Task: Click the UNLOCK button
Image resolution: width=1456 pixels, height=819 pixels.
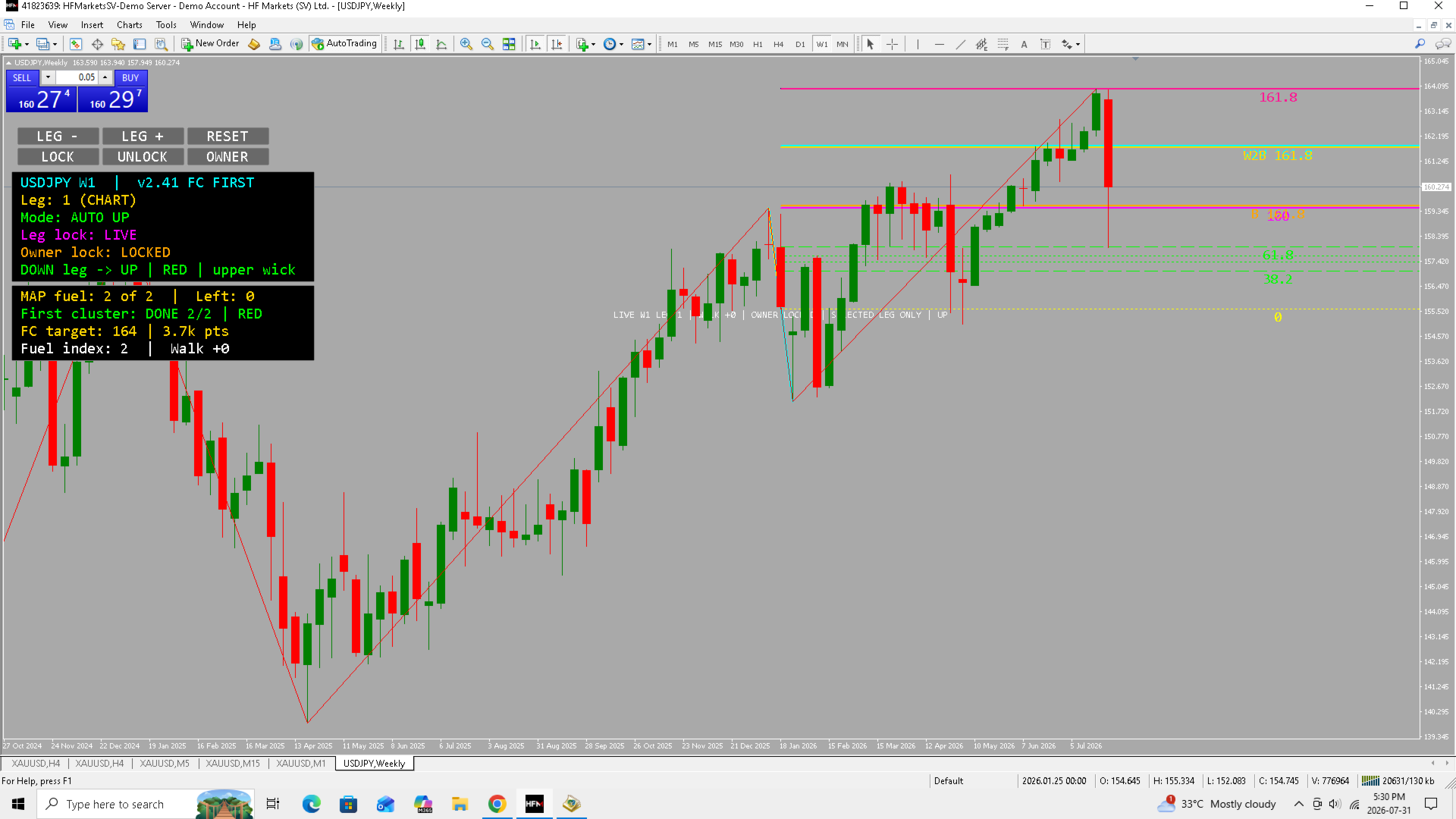Action: click(143, 157)
